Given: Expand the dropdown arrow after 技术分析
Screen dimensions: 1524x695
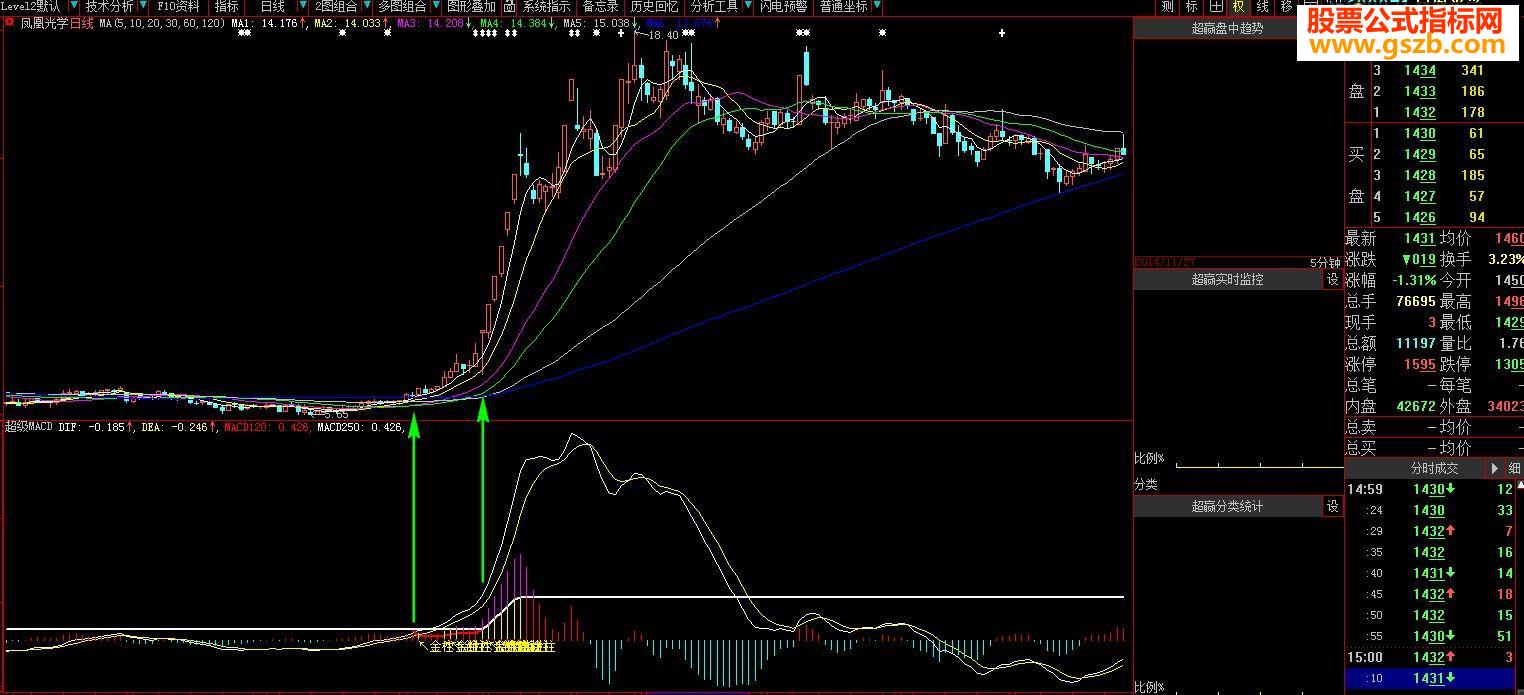Looking at the screenshot, I should point(145,6).
